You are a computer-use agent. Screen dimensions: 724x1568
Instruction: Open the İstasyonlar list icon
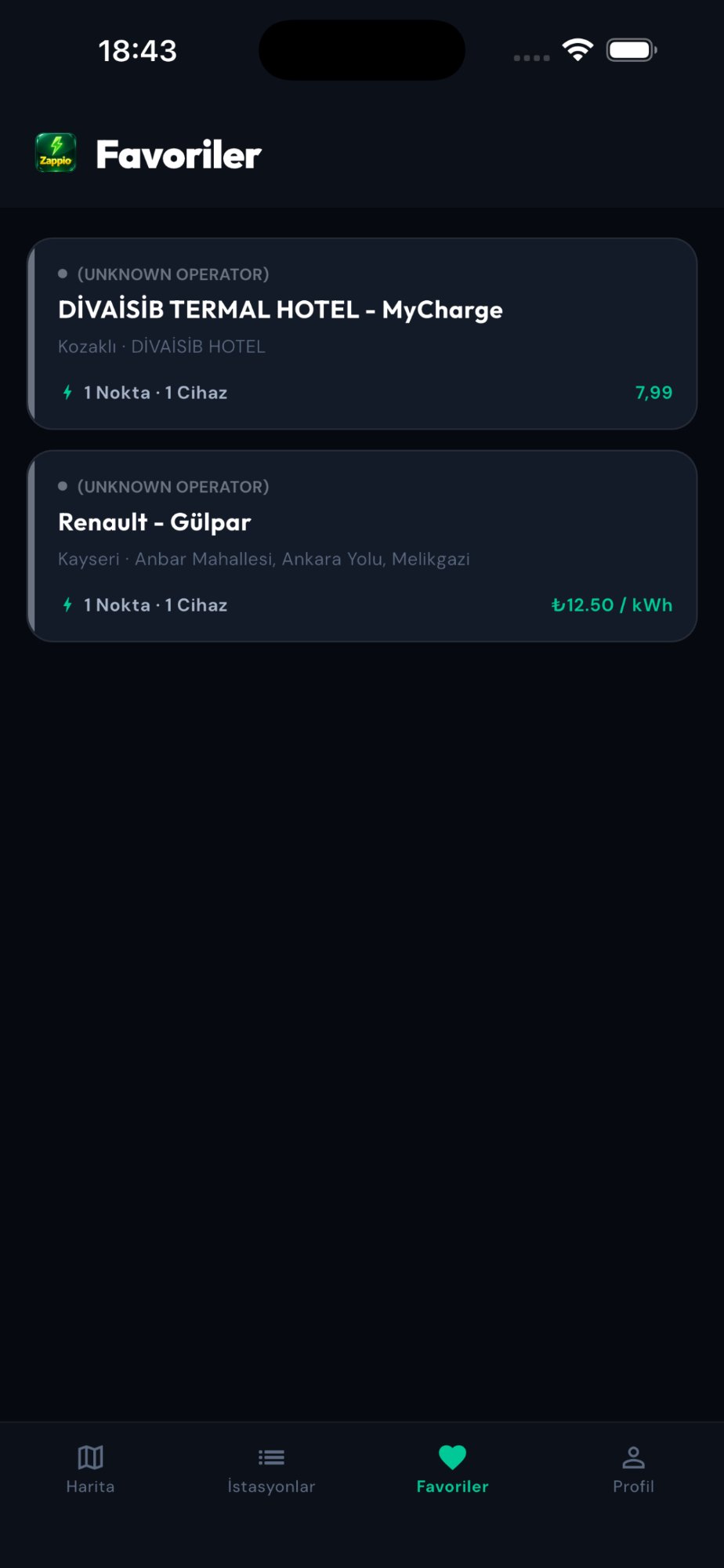(x=271, y=1457)
